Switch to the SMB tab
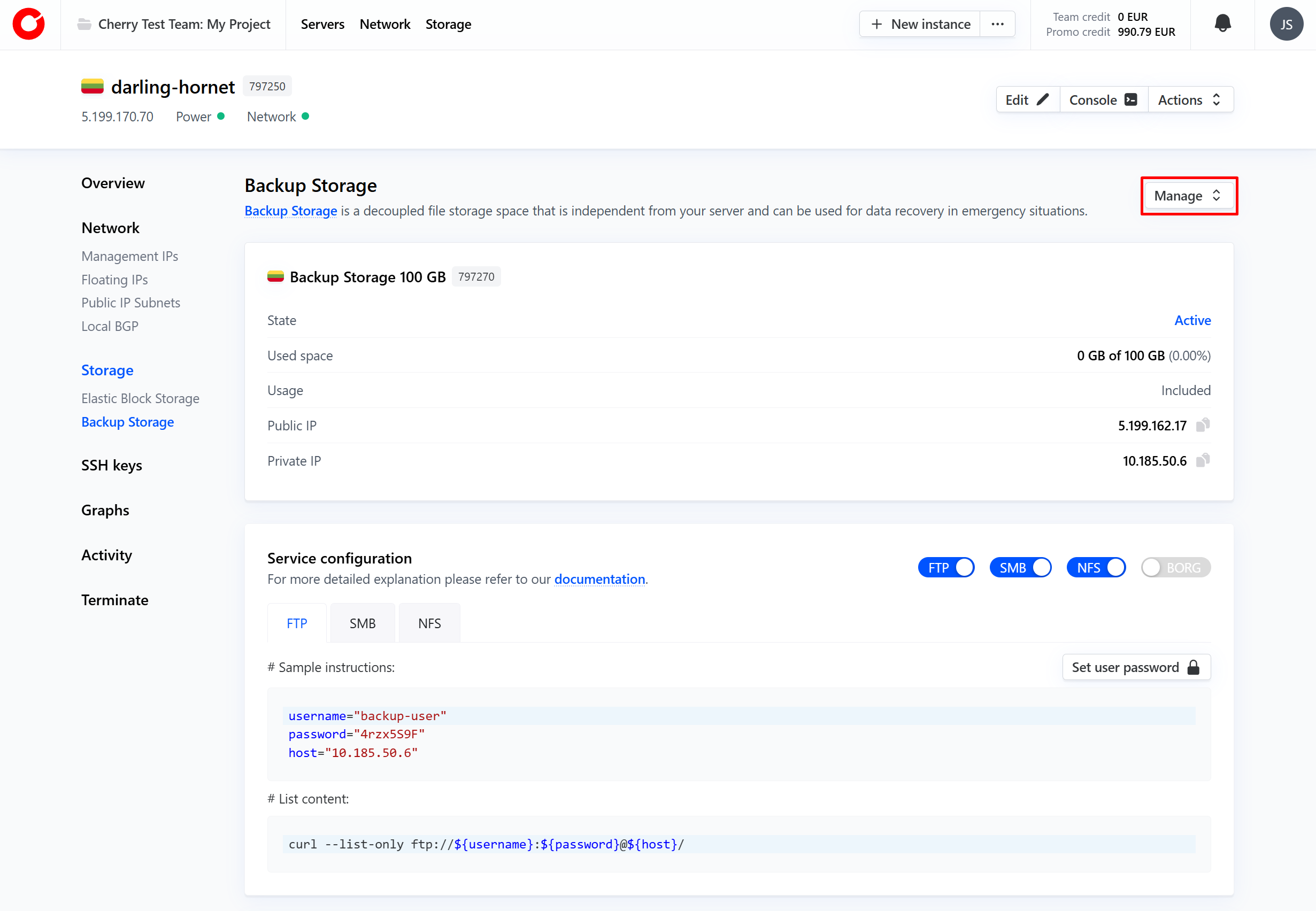The width and height of the screenshot is (1316, 911). [362, 623]
